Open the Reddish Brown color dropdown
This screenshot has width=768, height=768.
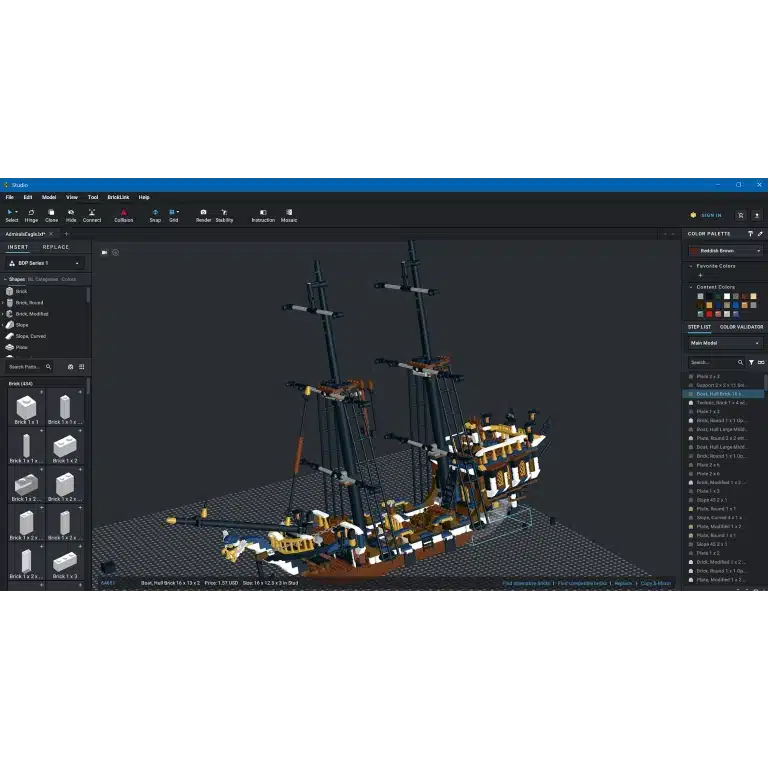tap(725, 251)
